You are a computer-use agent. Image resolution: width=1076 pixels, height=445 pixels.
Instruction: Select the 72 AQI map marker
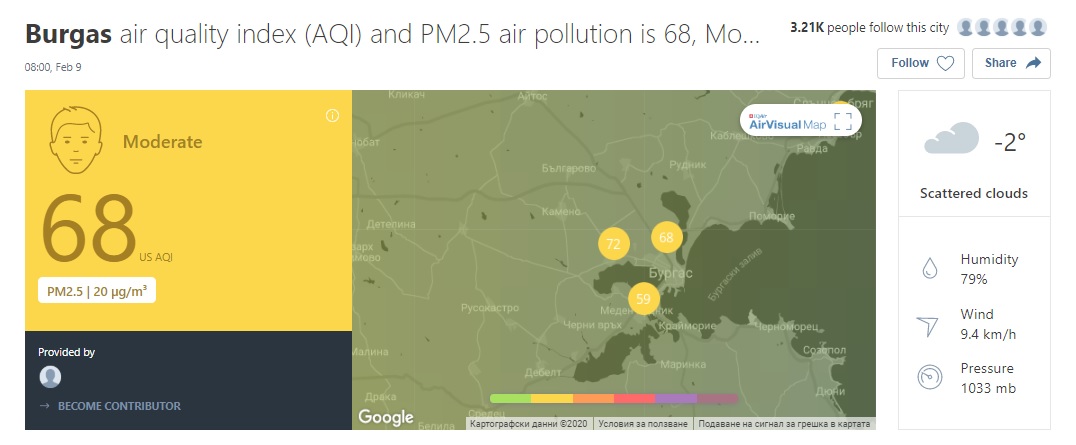pyautogui.click(x=613, y=244)
